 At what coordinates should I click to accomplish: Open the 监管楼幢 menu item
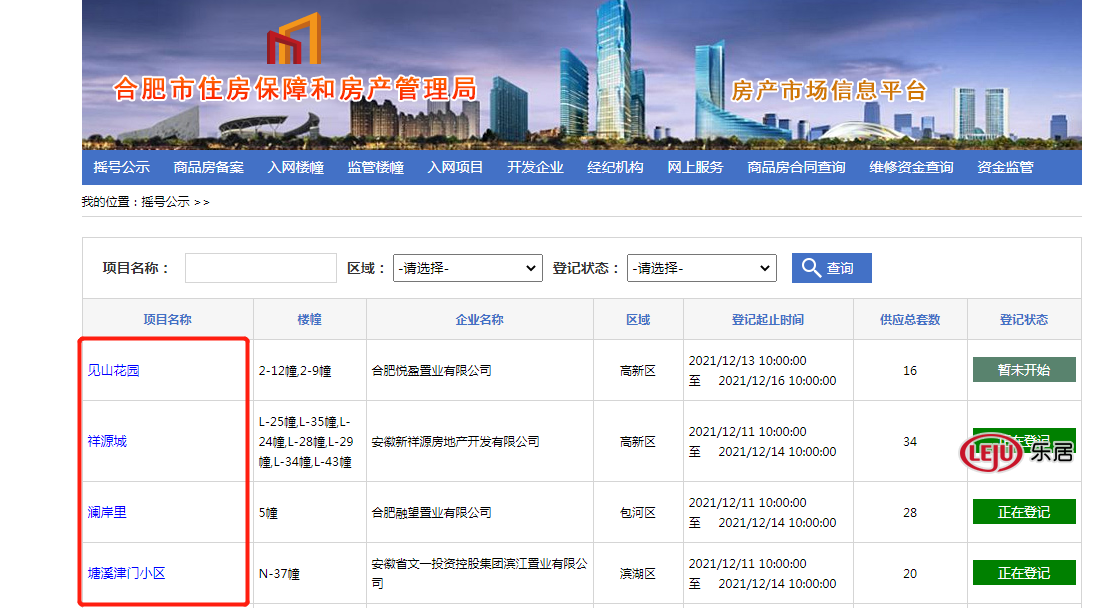click(x=375, y=167)
